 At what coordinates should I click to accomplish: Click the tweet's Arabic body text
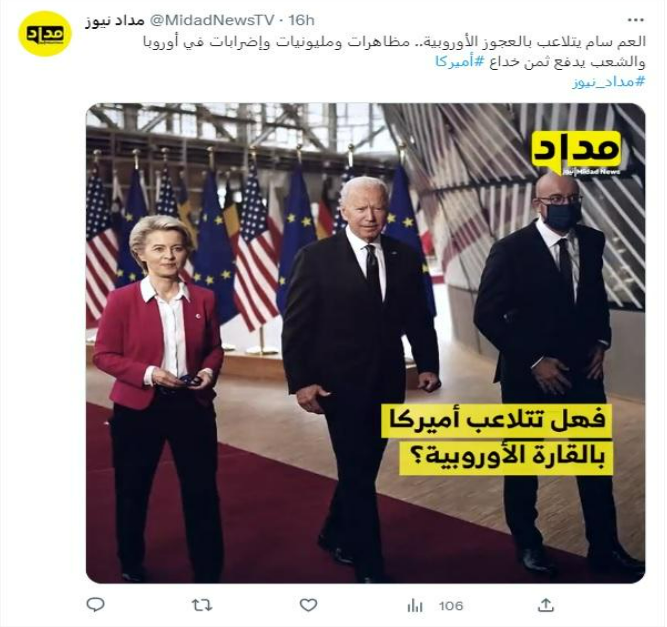394,52
